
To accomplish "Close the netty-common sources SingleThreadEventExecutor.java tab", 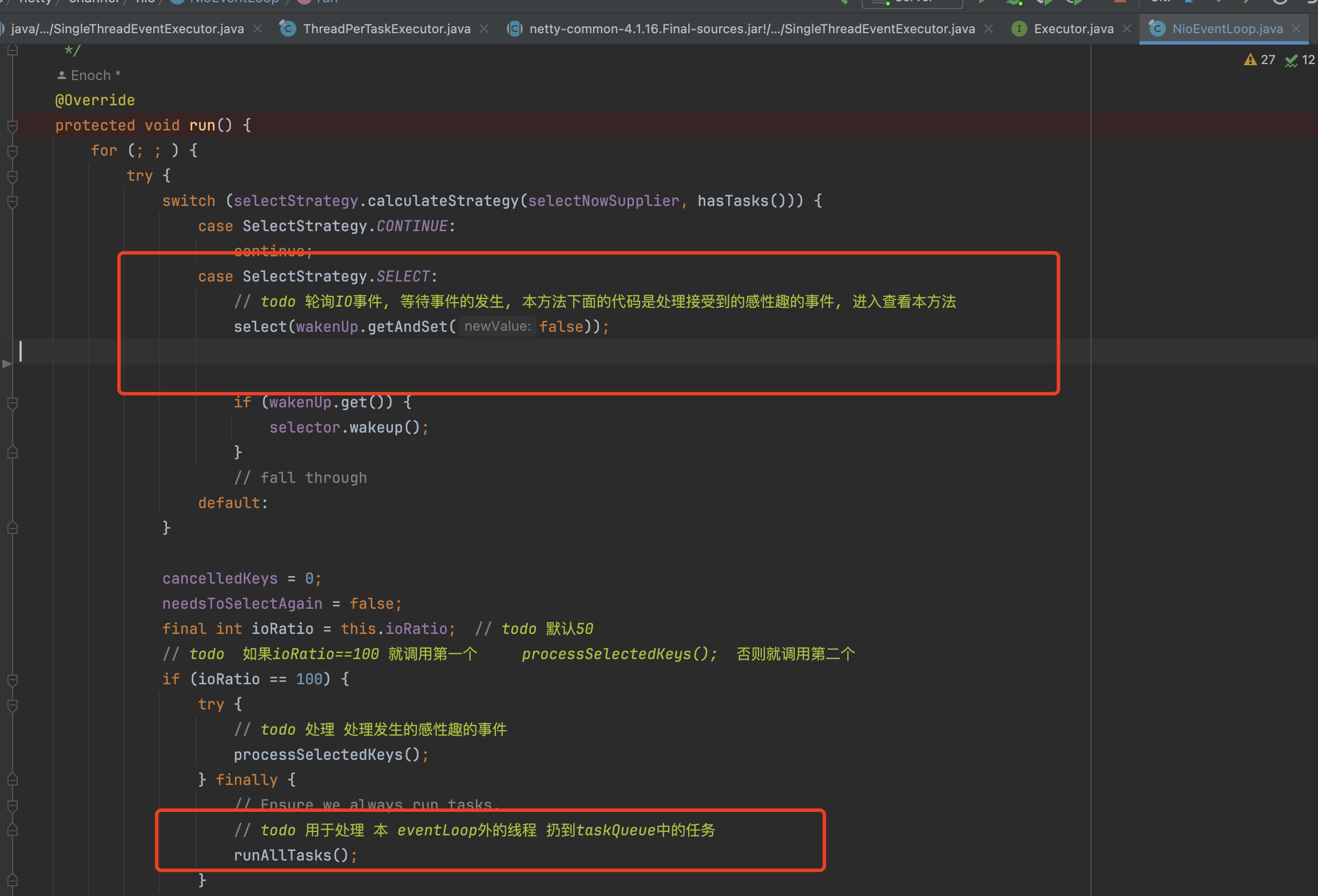I will (x=988, y=29).
